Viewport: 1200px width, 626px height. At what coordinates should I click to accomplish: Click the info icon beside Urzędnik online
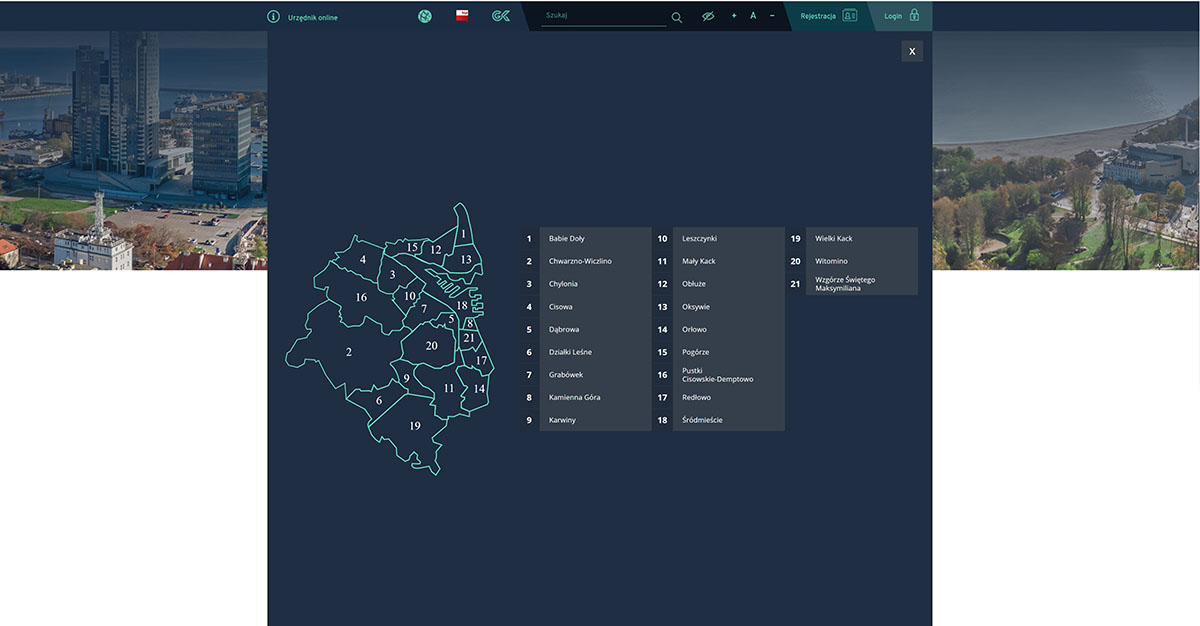pos(273,17)
